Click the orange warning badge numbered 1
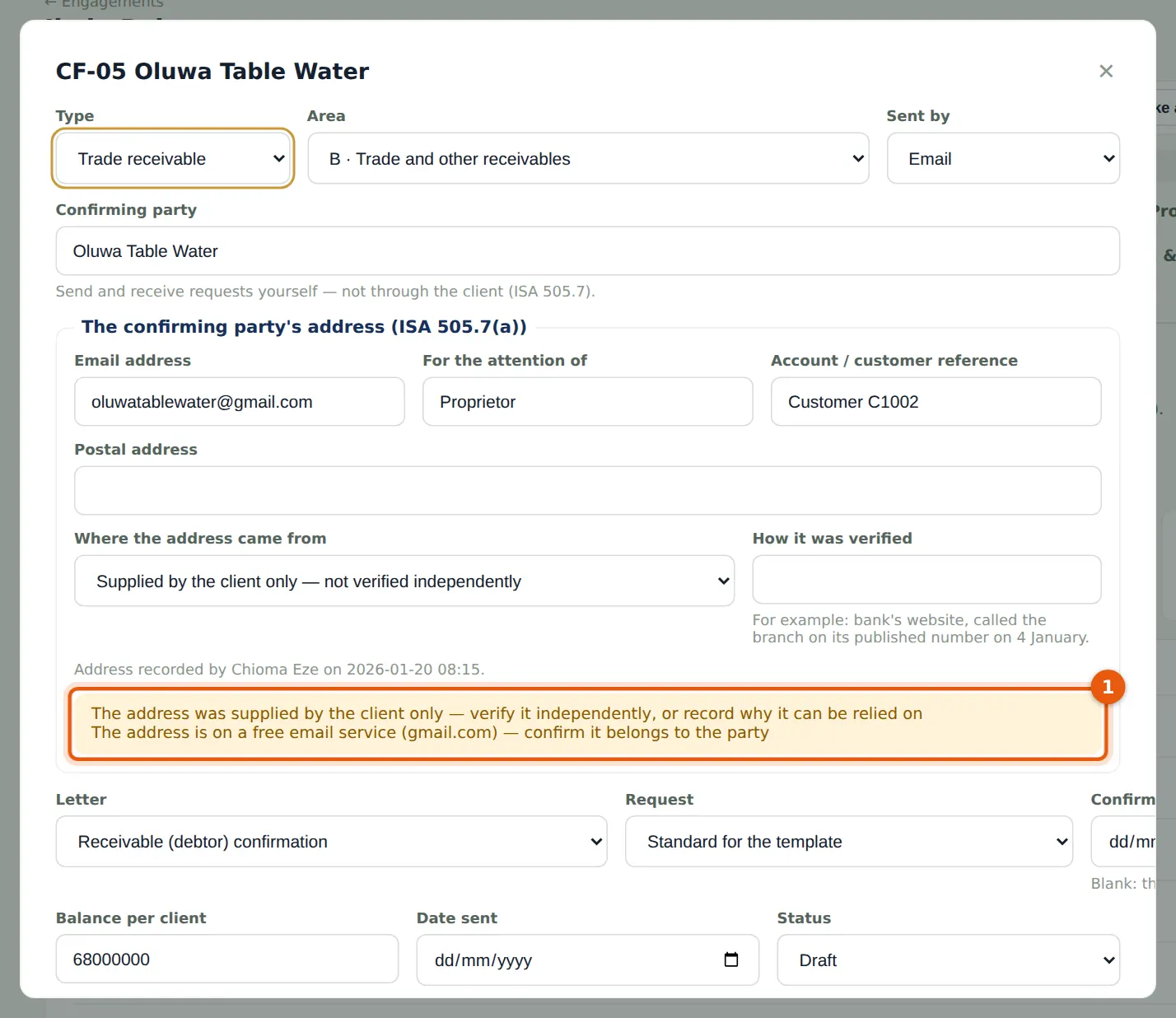This screenshot has height=1018, width=1176. tap(1108, 687)
